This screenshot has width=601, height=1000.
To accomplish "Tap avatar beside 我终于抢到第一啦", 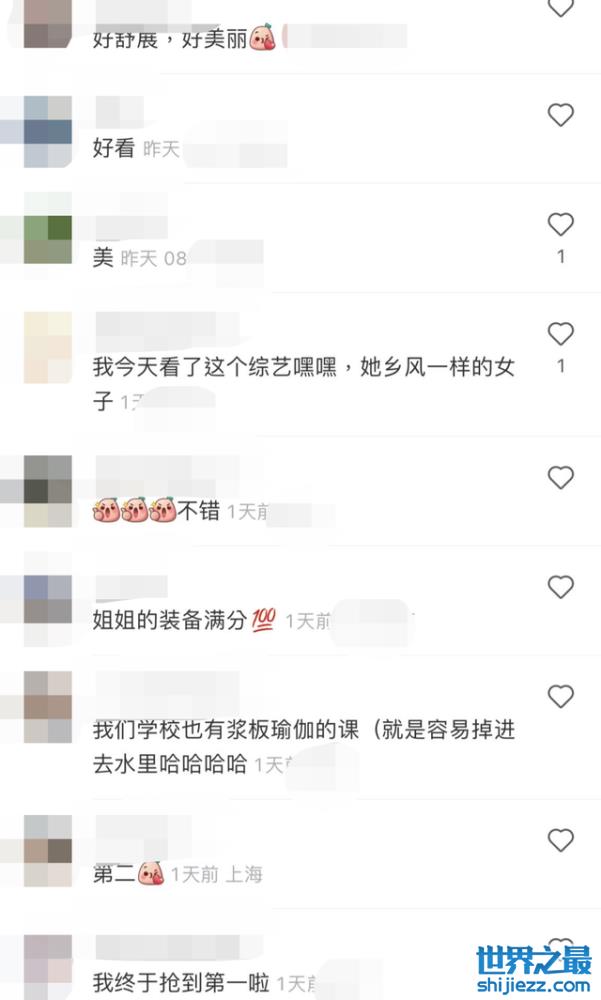I will pos(48,967).
